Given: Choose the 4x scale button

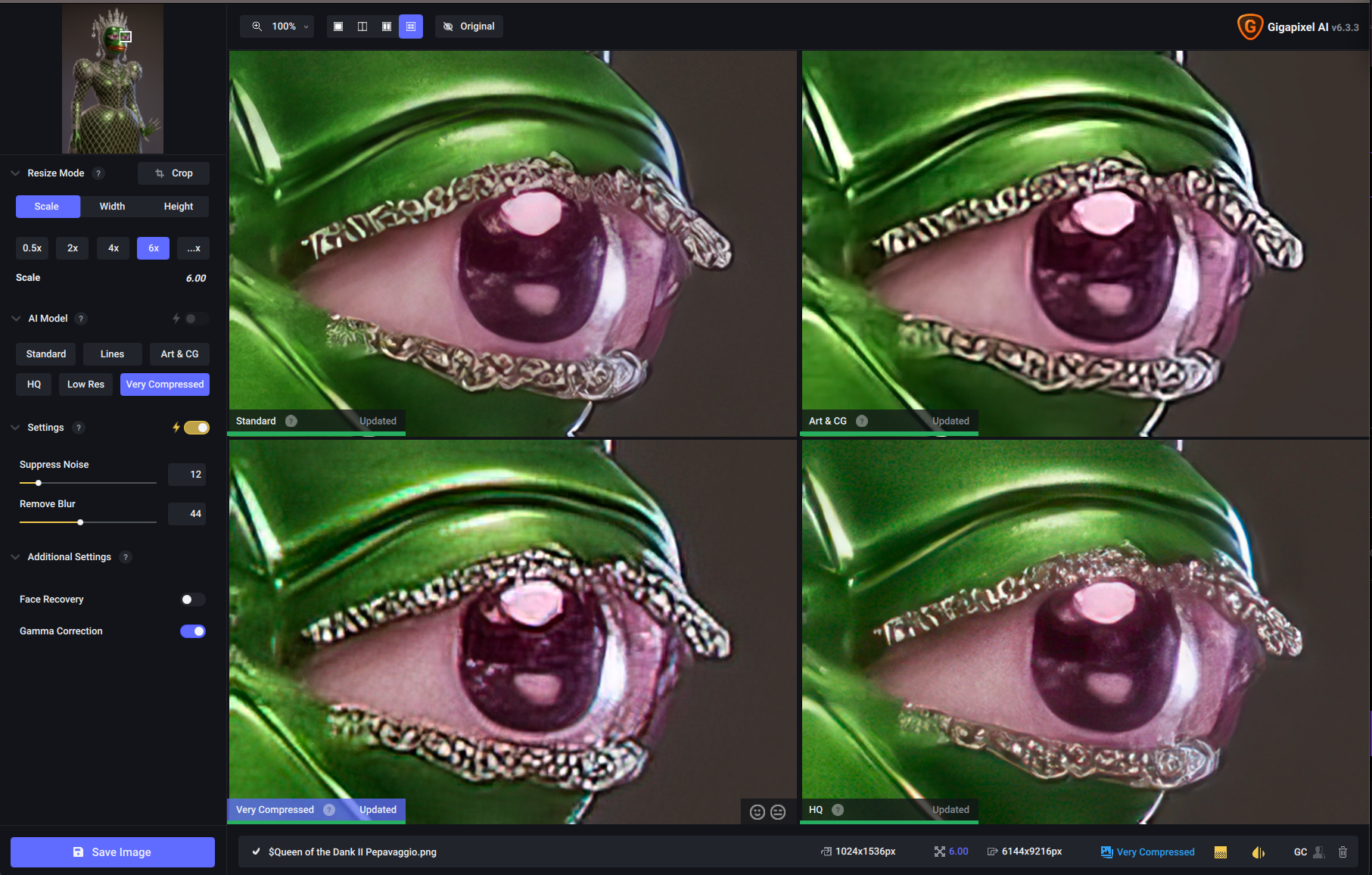Looking at the screenshot, I should click(114, 248).
